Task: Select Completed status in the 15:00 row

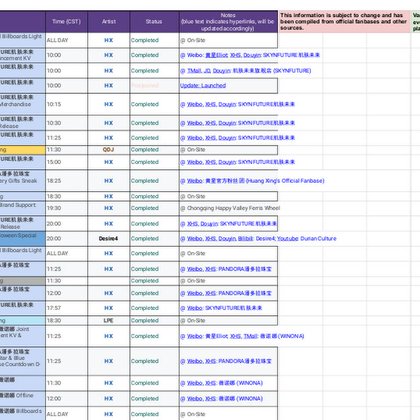Action: tap(154, 162)
